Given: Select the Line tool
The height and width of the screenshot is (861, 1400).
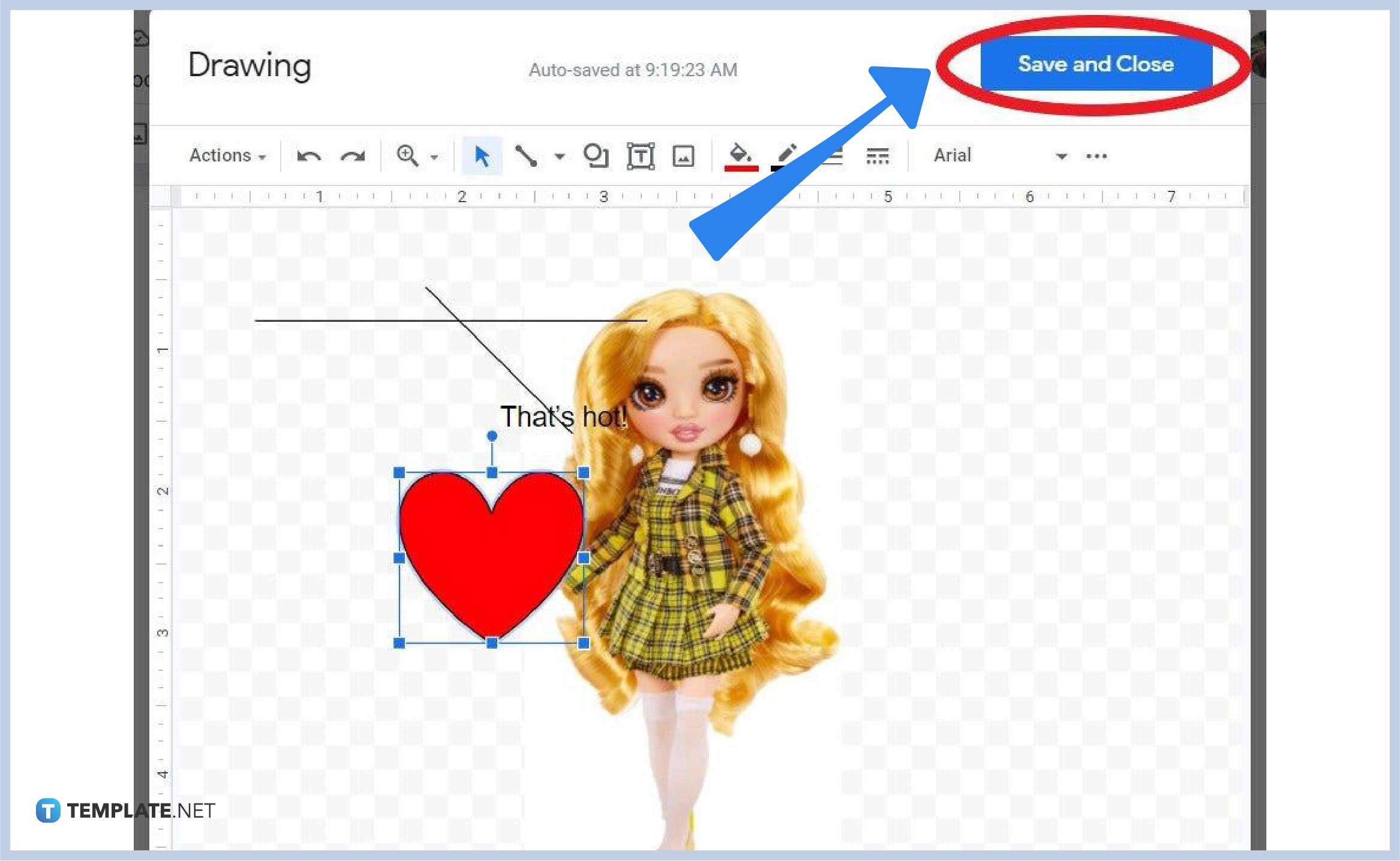Looking at the screenshot, I should [528, 155].
